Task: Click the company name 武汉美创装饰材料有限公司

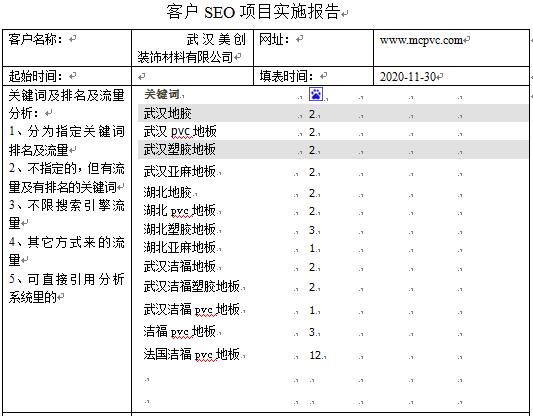Action: [191, 48]
